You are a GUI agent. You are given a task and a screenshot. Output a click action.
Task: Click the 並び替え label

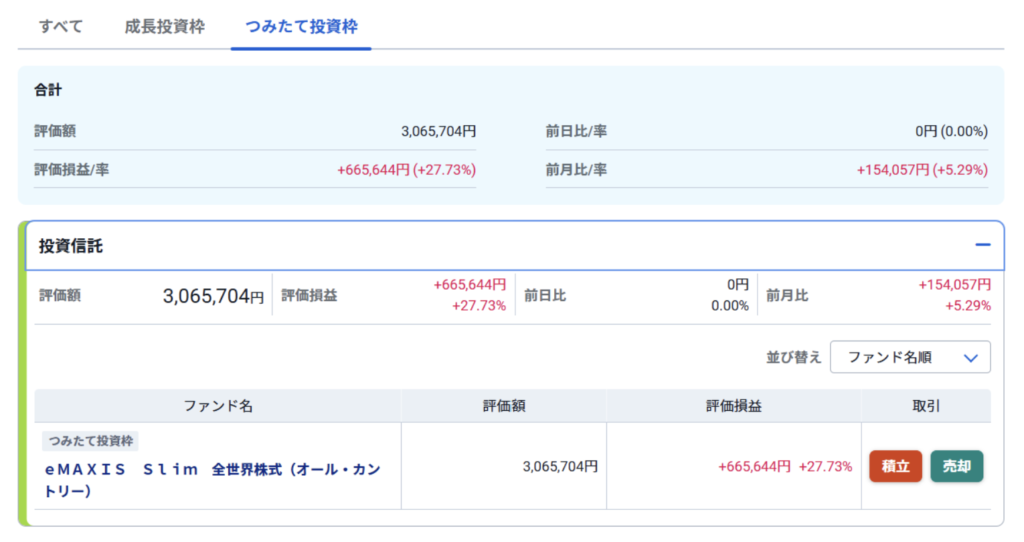[793, 357]
